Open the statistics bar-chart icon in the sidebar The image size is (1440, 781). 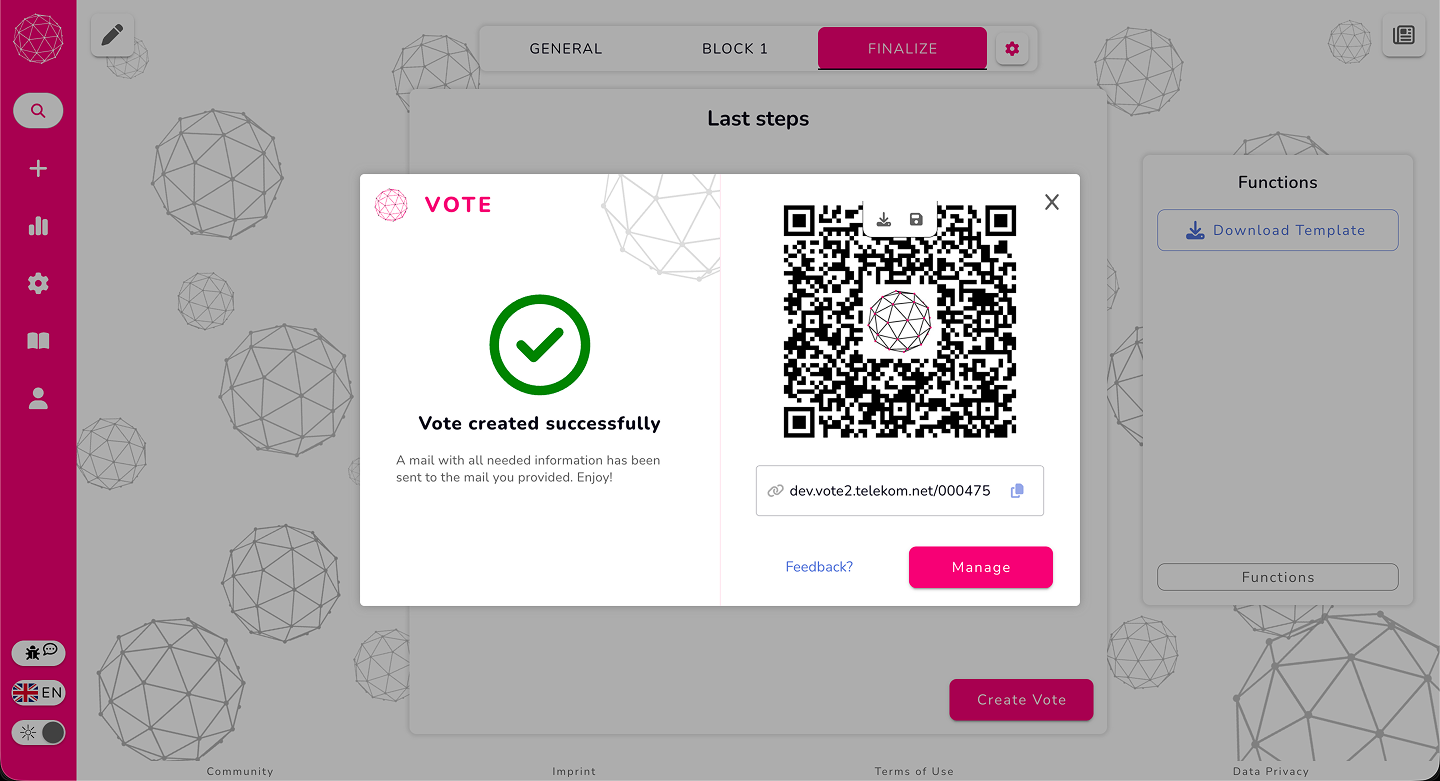38,226
